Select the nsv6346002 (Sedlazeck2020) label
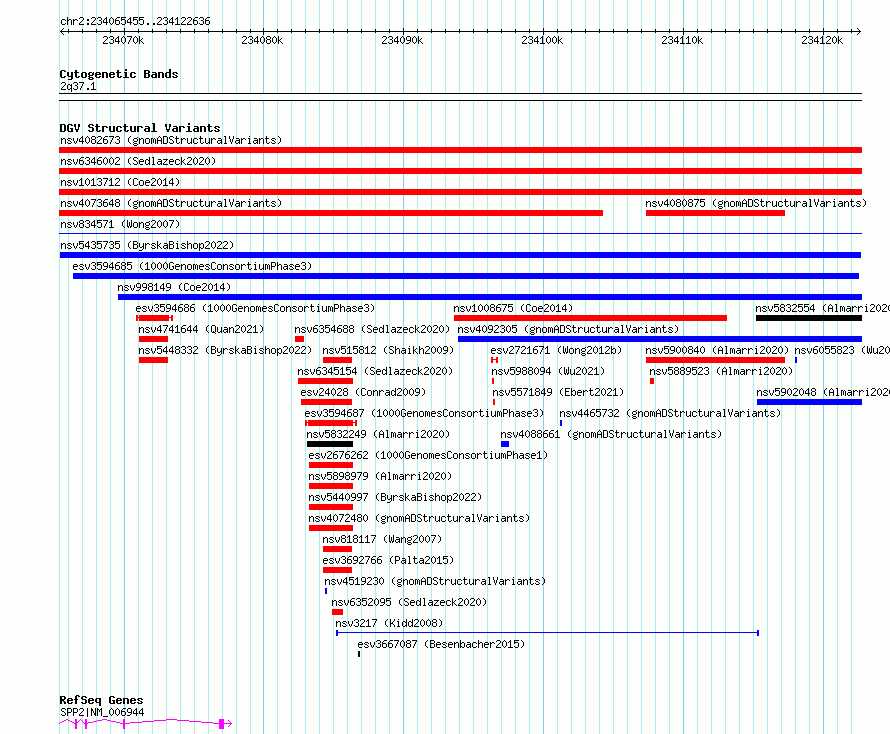The width and height of the screenshot is (890, 734). coord(138,161)
